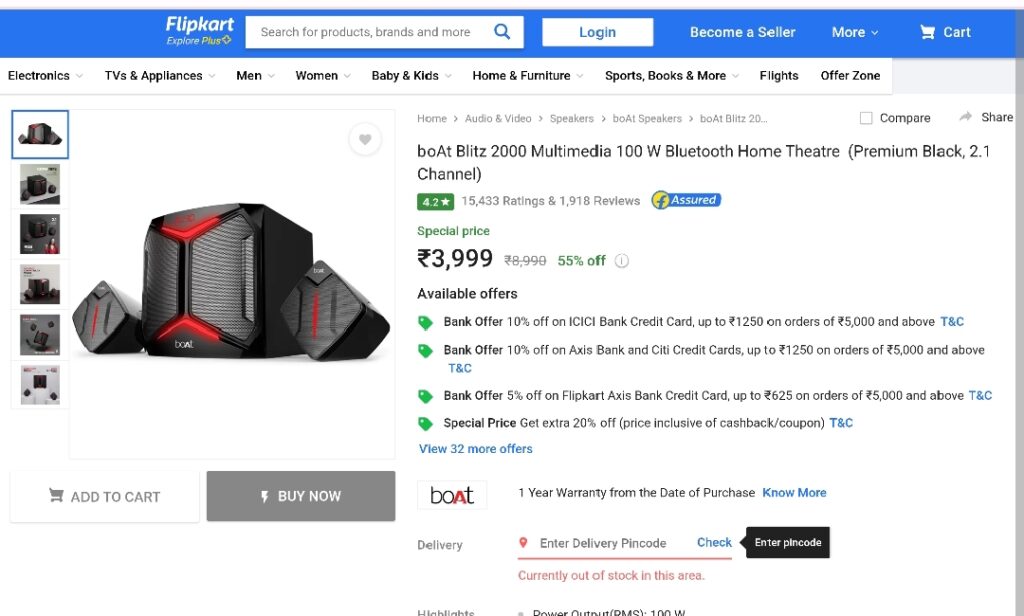Add product to wishlist with heart icon

click(x=365, y=139)
